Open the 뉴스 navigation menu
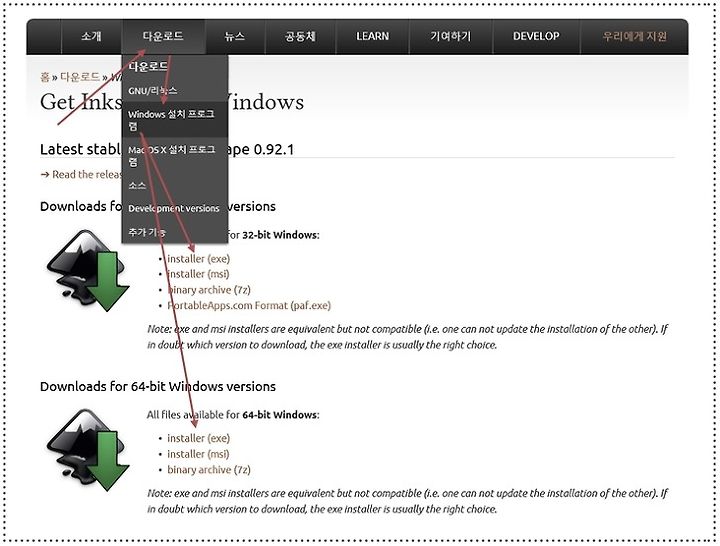This screenshot has width=720, height=546. [235, 36]
